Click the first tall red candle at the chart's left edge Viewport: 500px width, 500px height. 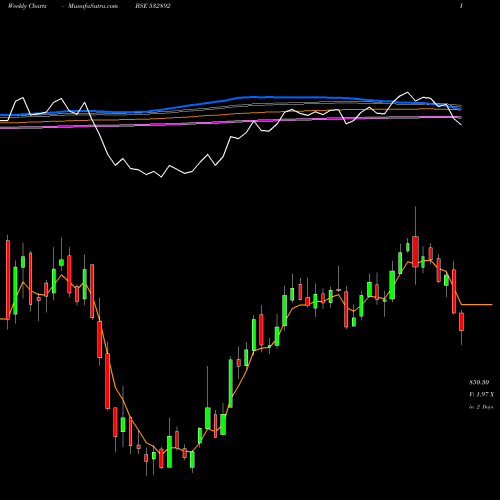(8, 279)
